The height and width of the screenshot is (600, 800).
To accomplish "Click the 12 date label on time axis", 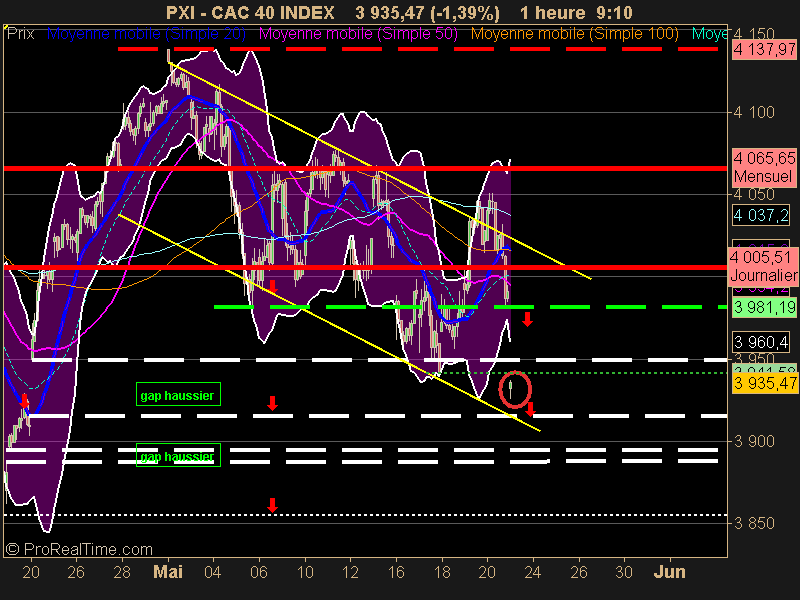I will 350,572.
